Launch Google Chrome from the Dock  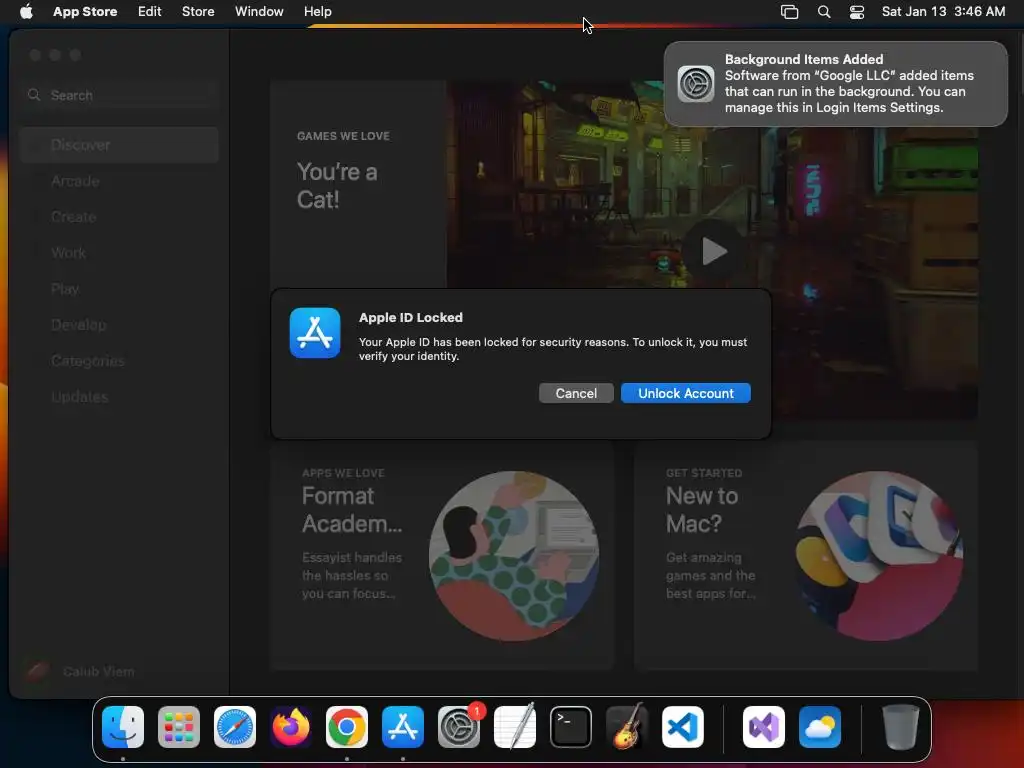[x=347, y=727]
